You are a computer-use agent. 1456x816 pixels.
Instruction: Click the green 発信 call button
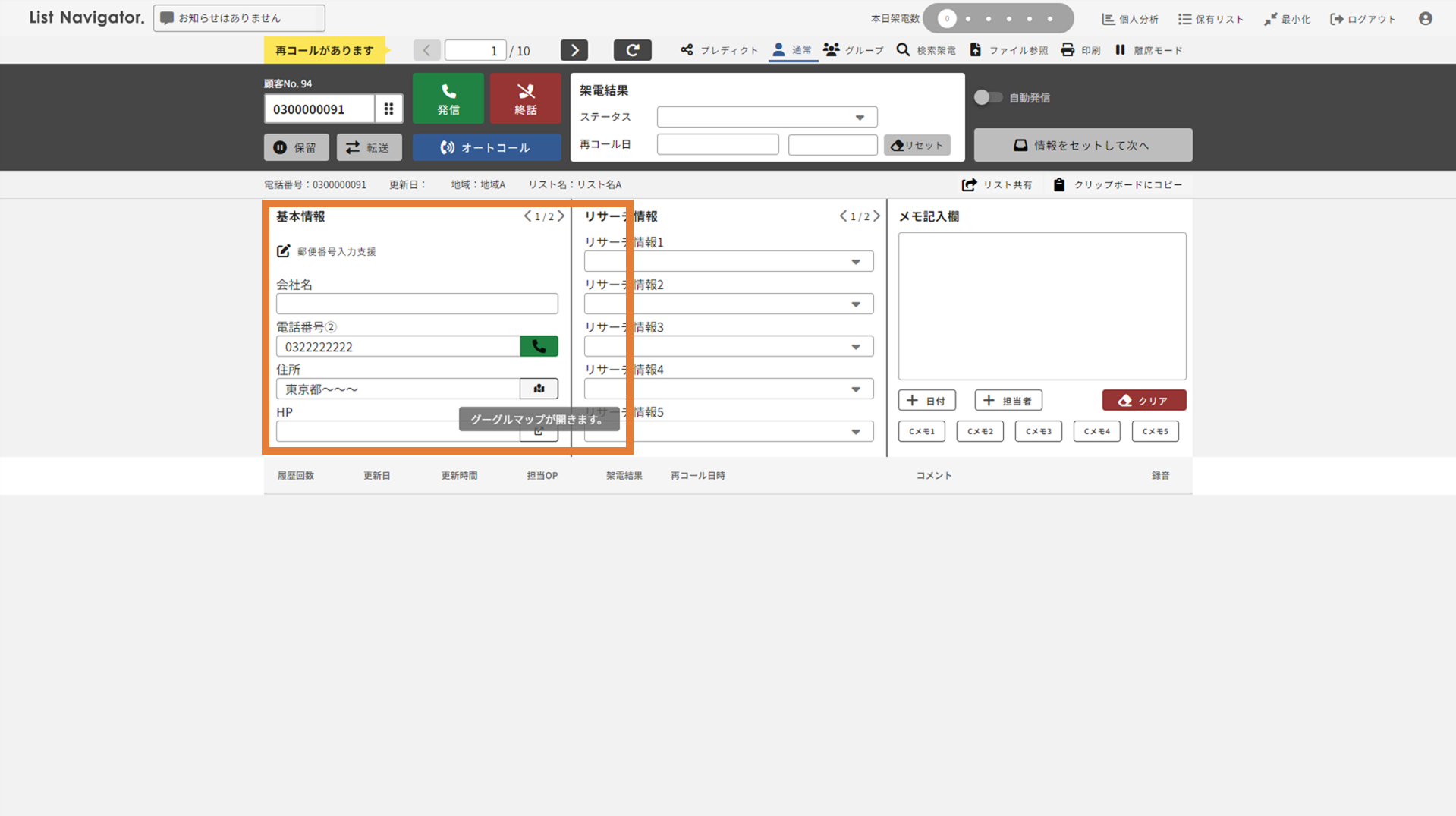[448, 99]
